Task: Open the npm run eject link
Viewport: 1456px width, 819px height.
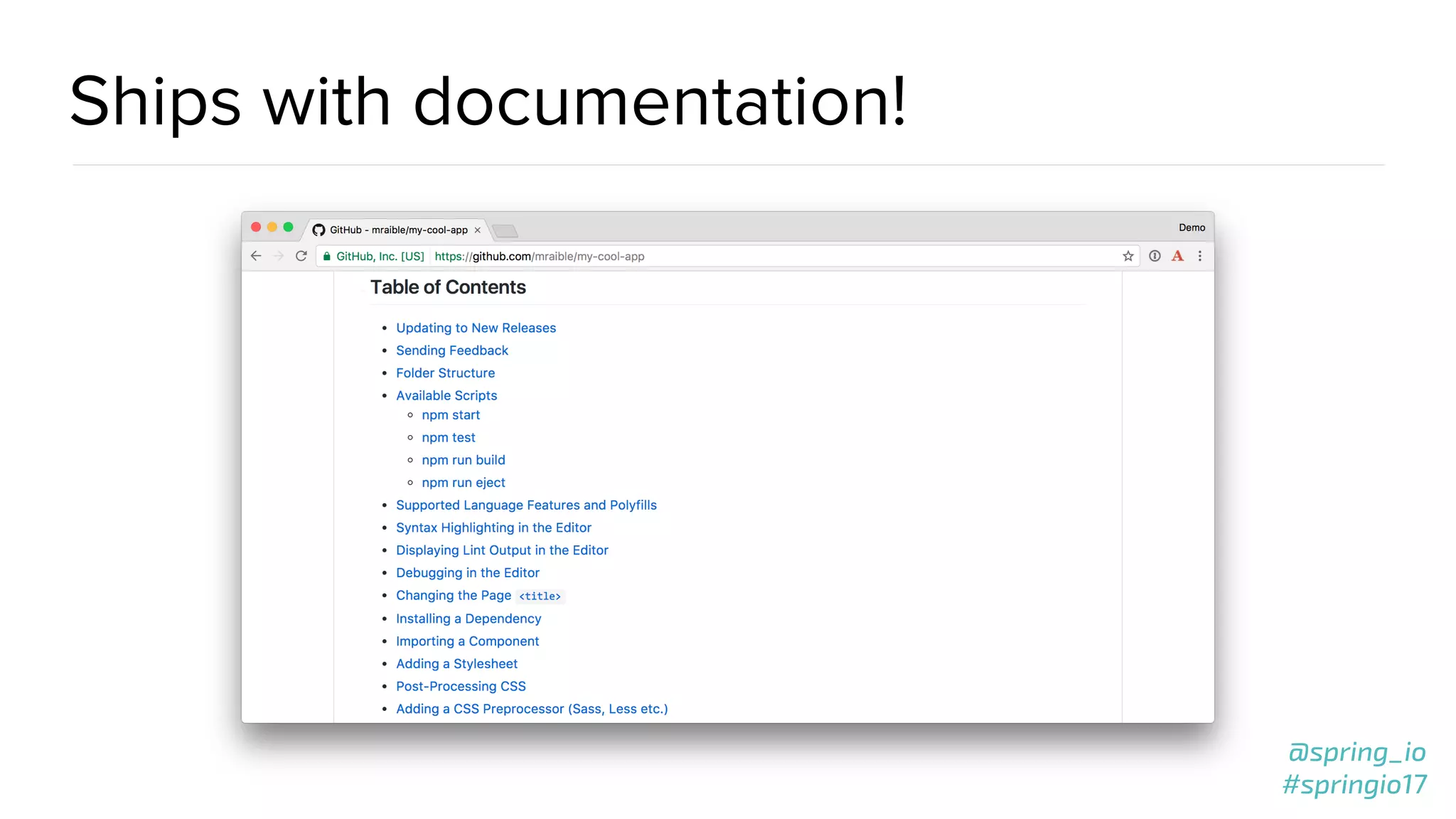Action: [x=464, y=483]
